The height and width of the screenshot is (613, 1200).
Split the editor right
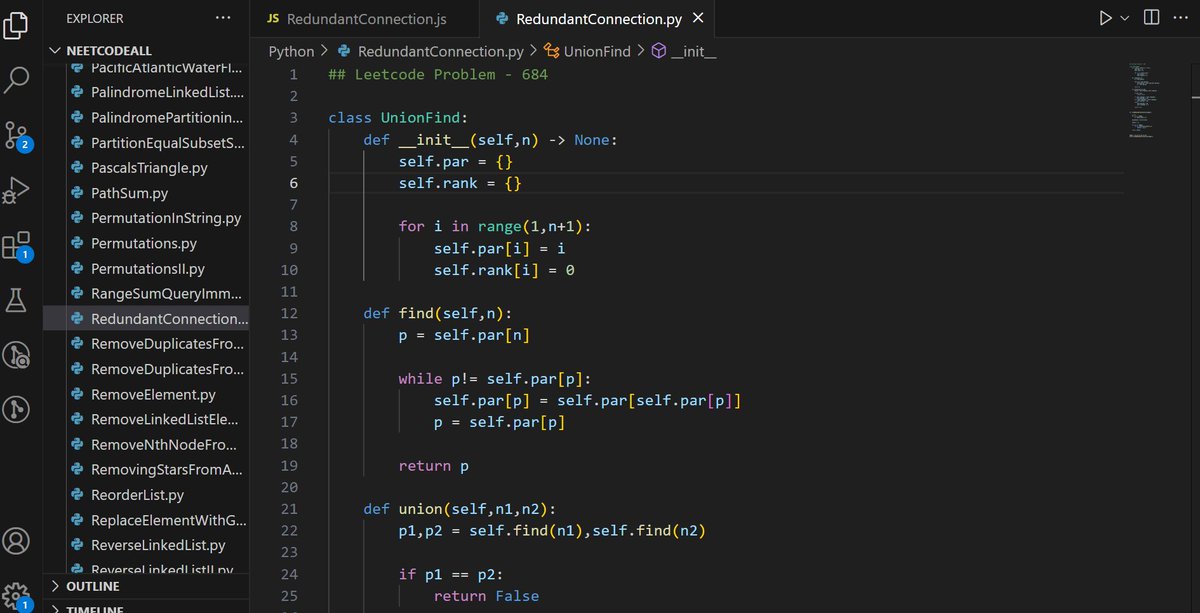(x=1151, y=18)
